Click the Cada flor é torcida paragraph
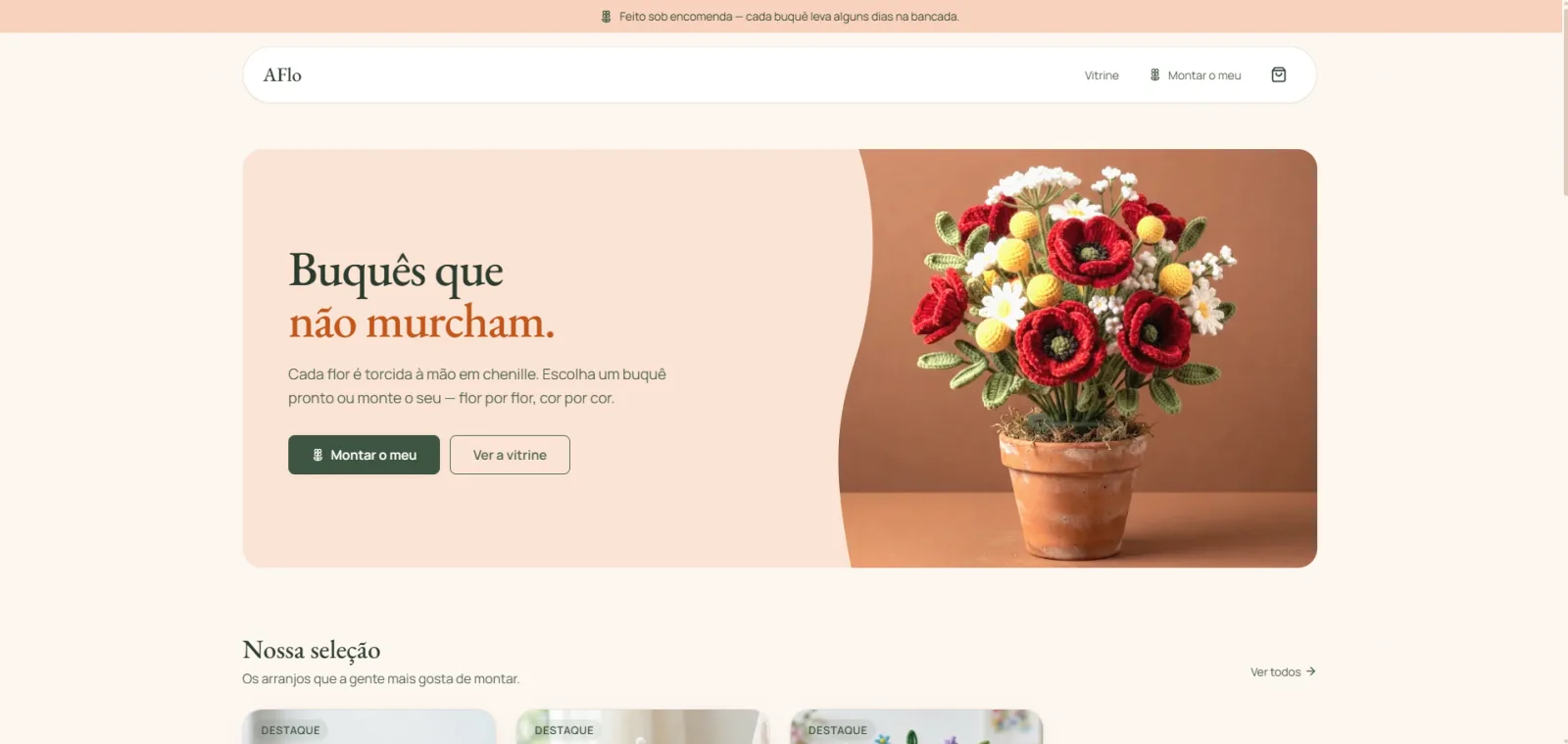 477,386
